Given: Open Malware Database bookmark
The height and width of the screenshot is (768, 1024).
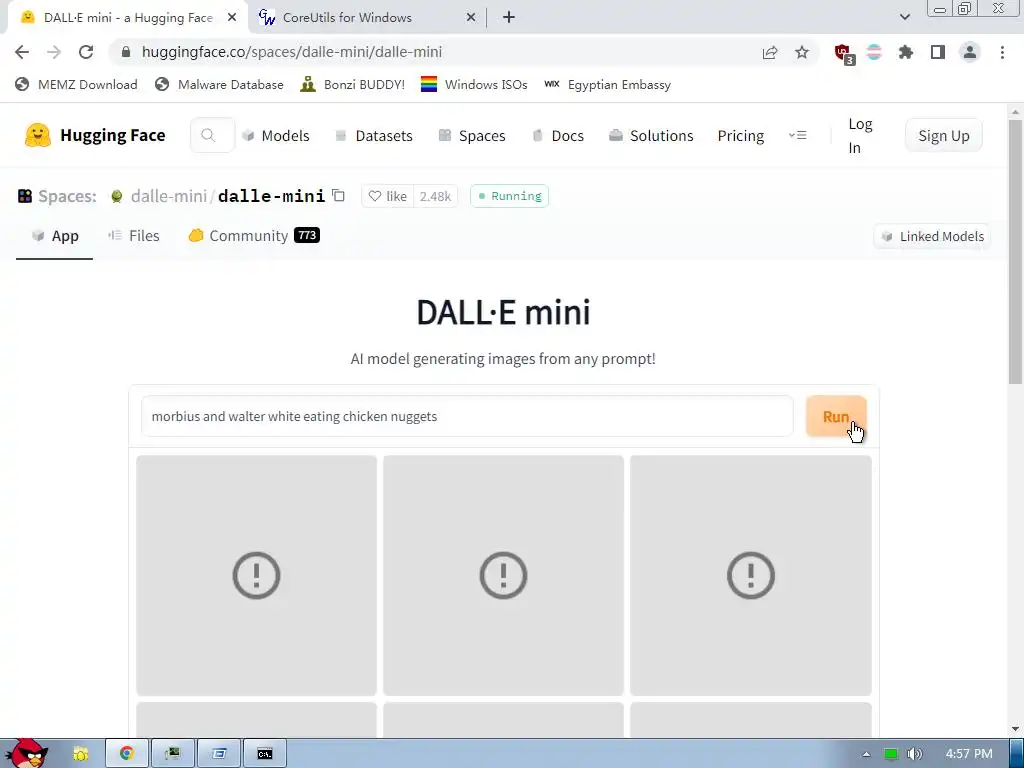Looking at the screenshot, I should (x=219, y=84).
